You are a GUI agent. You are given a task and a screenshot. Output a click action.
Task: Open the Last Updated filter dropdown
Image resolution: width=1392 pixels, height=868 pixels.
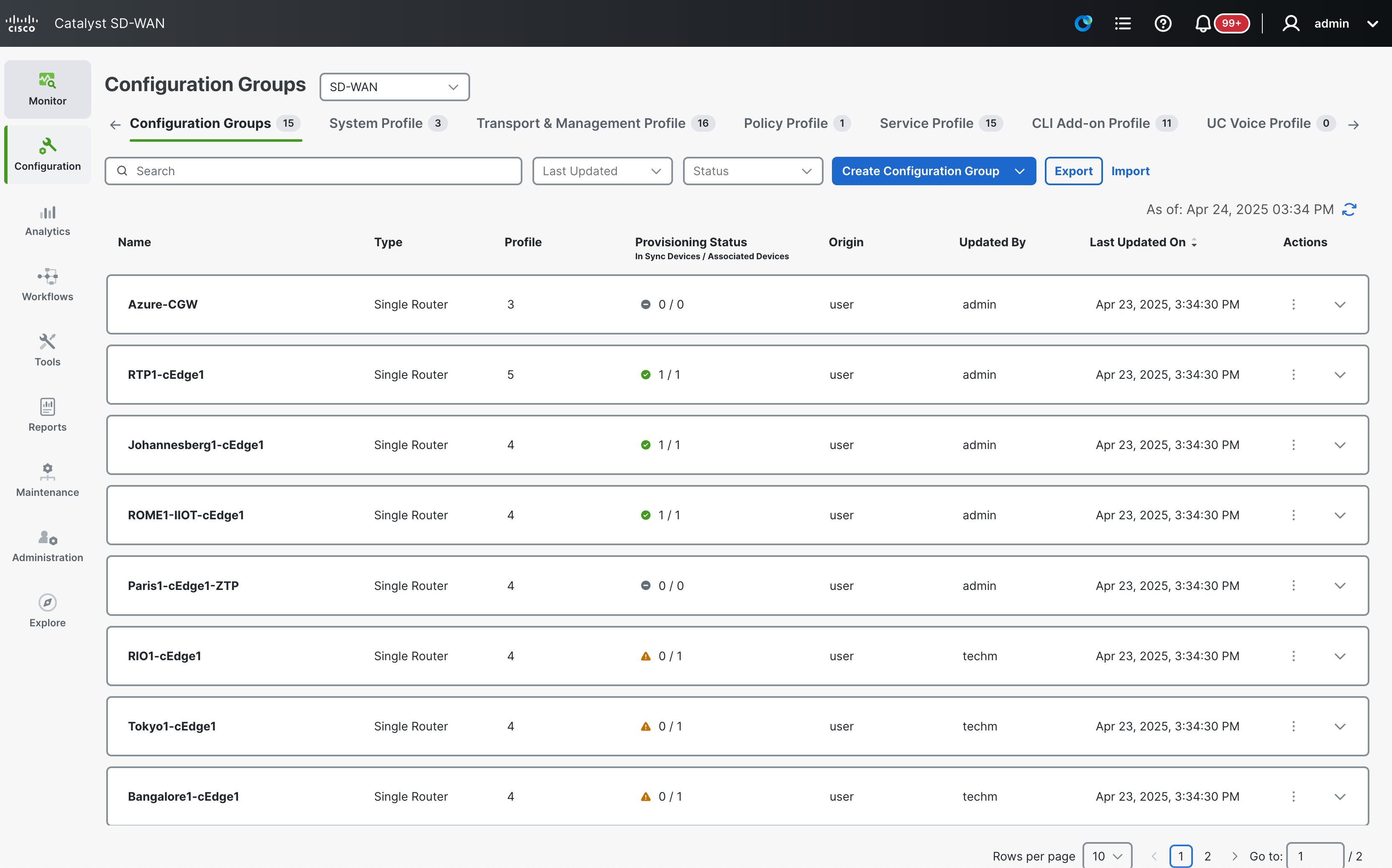(602, 171)
